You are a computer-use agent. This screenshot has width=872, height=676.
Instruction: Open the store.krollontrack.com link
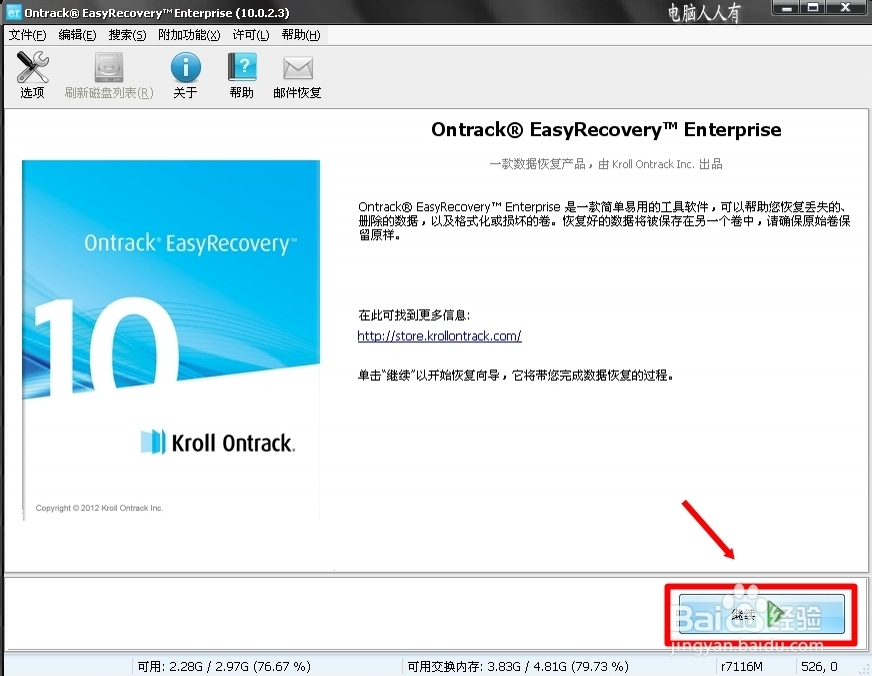(439, 336)
